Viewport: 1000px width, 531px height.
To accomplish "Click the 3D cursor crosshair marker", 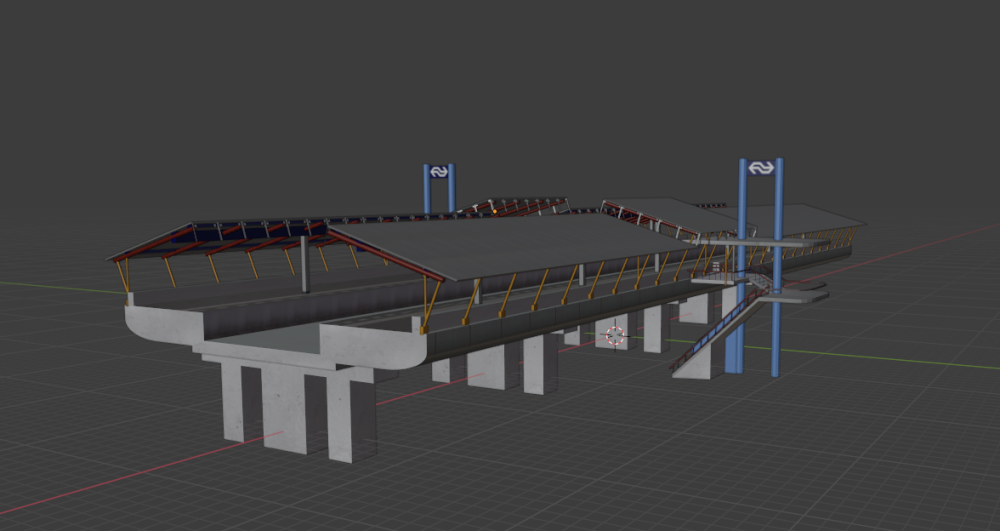I will 614,336.
